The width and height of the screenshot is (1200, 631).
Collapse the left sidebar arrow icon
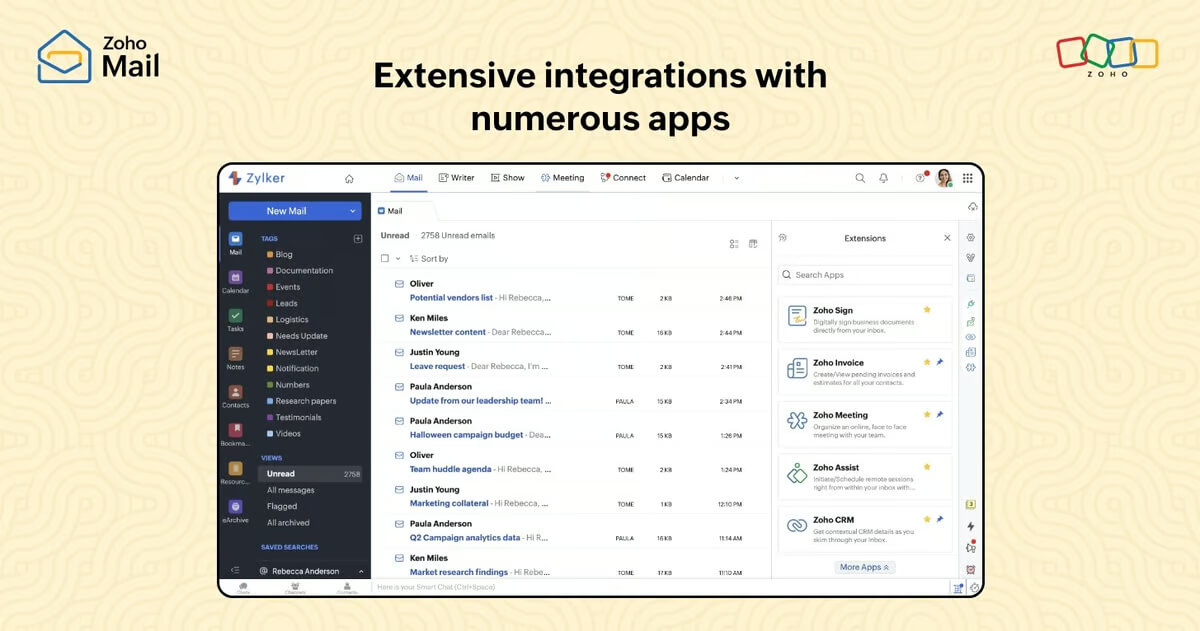click(235, 571)
